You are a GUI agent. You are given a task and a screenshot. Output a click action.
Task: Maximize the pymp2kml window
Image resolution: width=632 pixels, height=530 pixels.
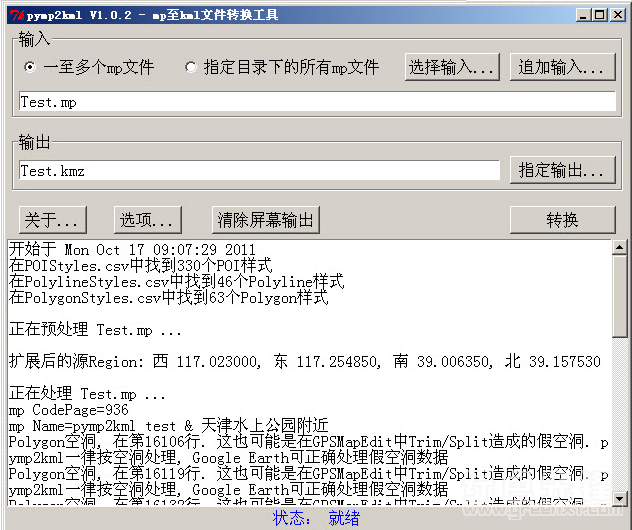[x=602, y=15]
